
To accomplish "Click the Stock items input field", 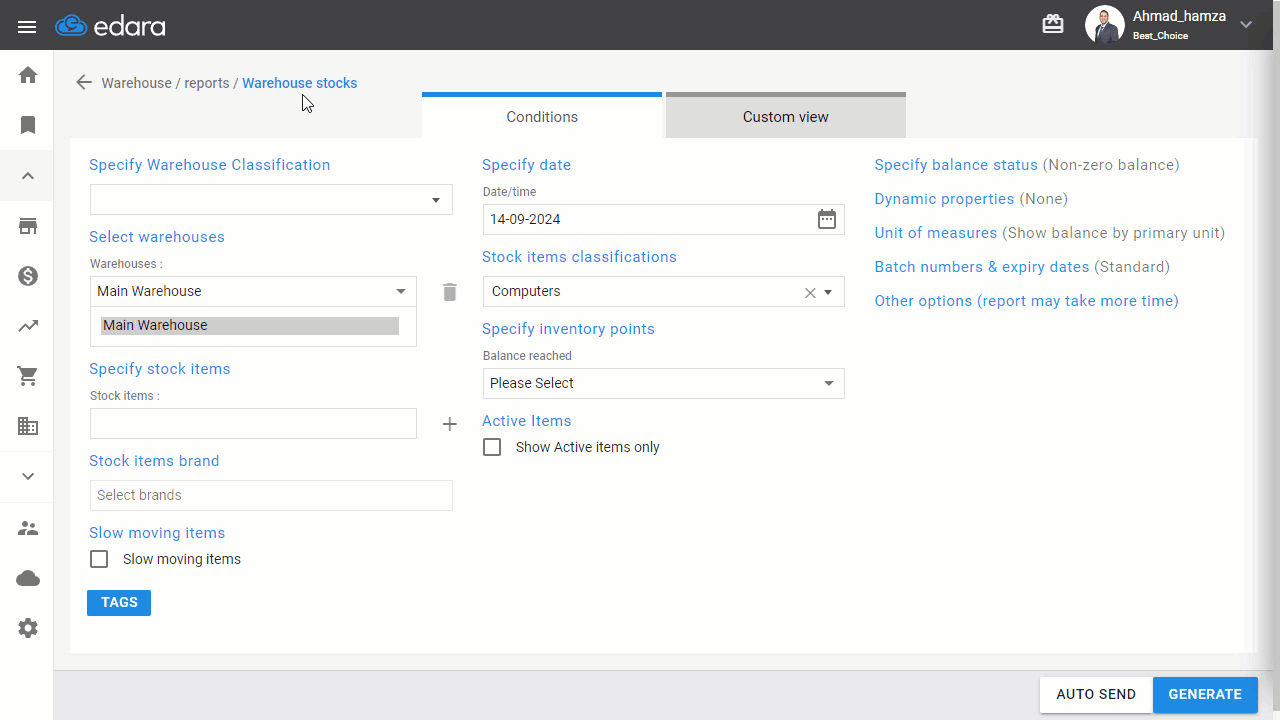I will (253, 423).
